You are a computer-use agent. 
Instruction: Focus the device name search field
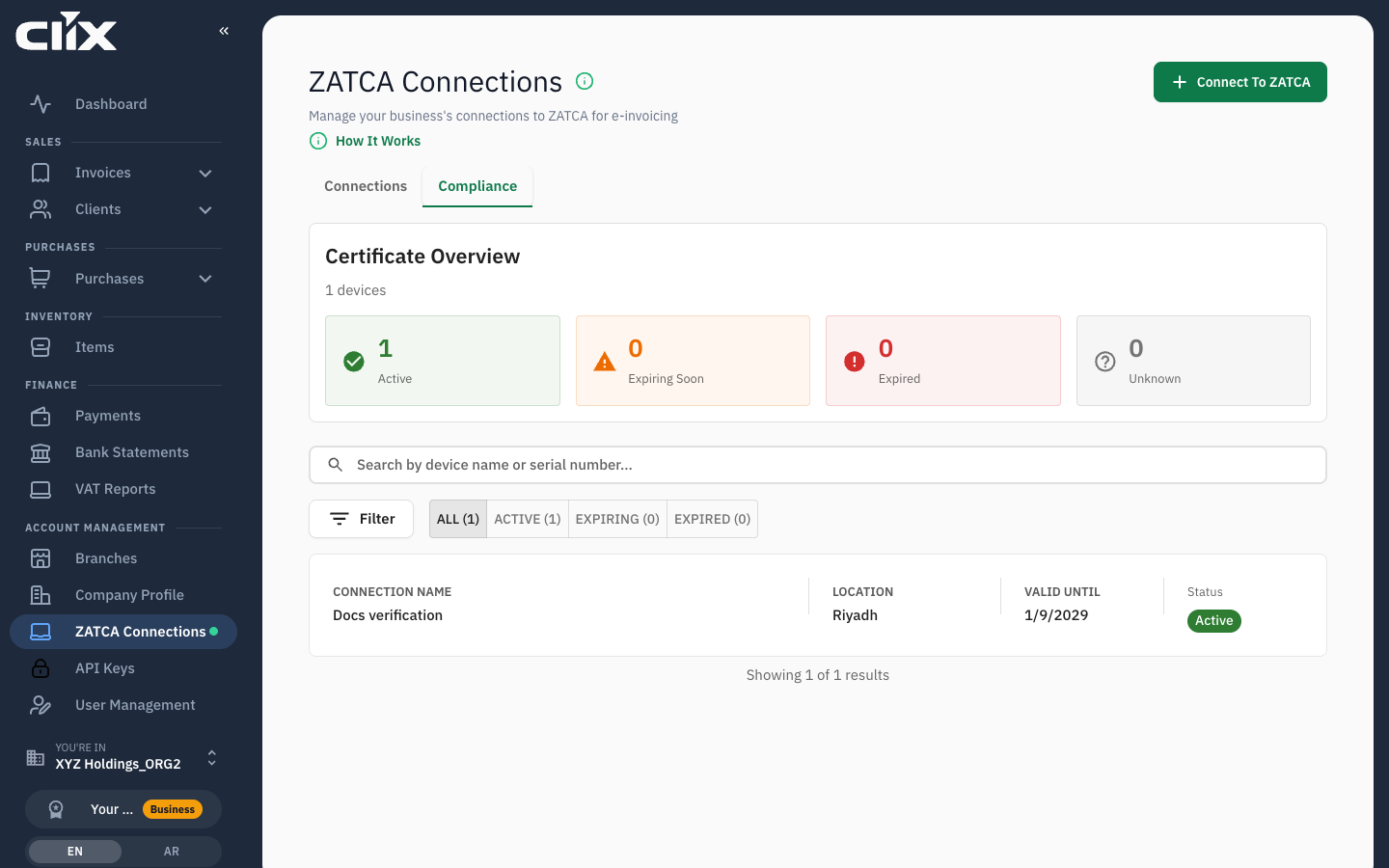click(818, 465)
